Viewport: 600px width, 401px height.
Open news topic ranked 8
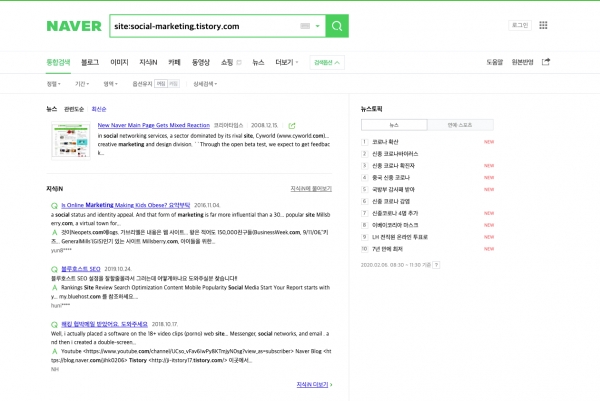(395, 225)
